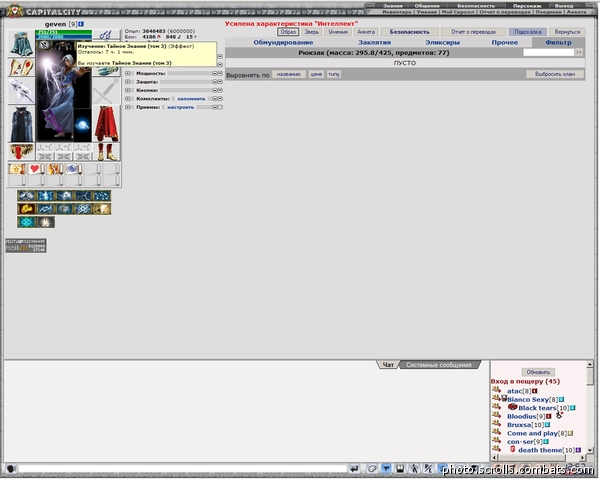Click the bracers slot with red gems
The image size is (600, 480).
(x=21, y=67)
